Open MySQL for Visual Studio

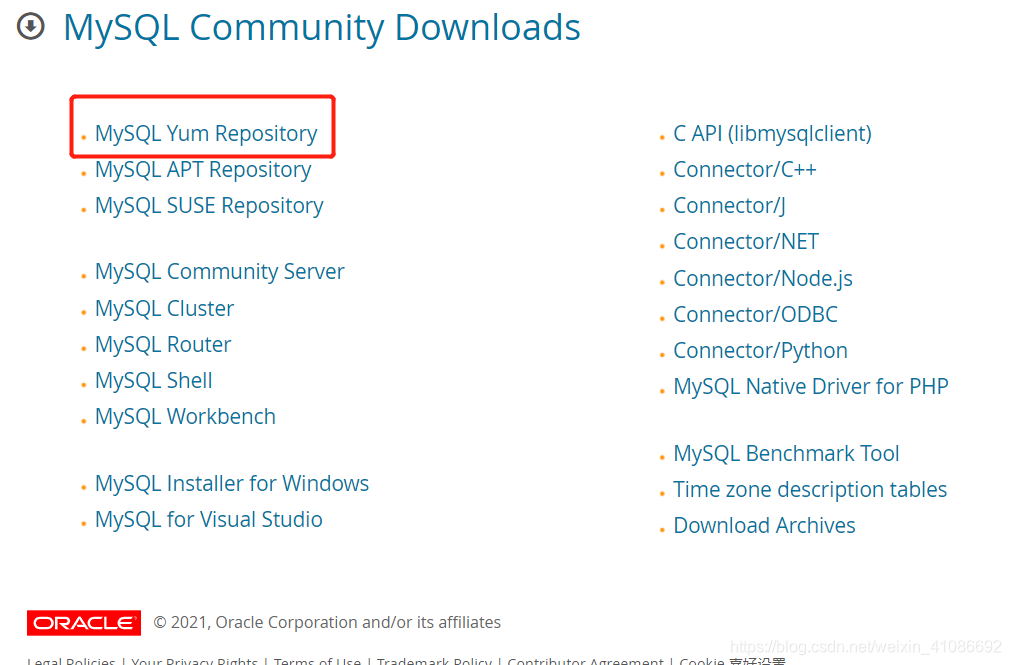pos(208,520)
